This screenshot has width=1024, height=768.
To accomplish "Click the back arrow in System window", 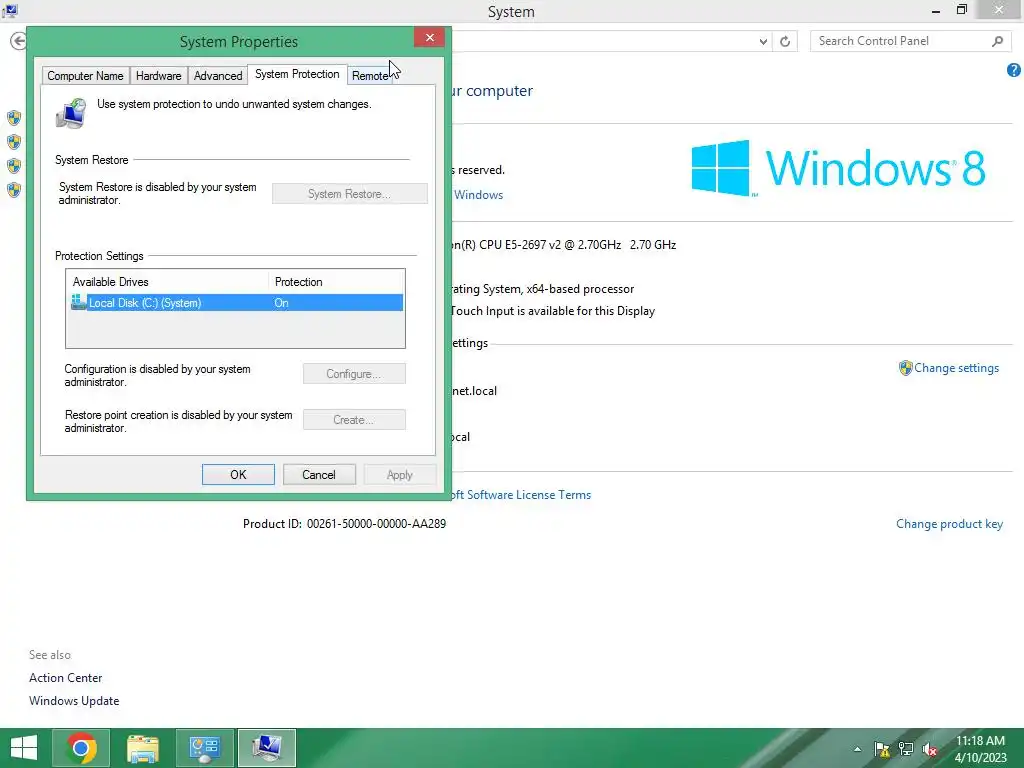I will pos(18,41).
